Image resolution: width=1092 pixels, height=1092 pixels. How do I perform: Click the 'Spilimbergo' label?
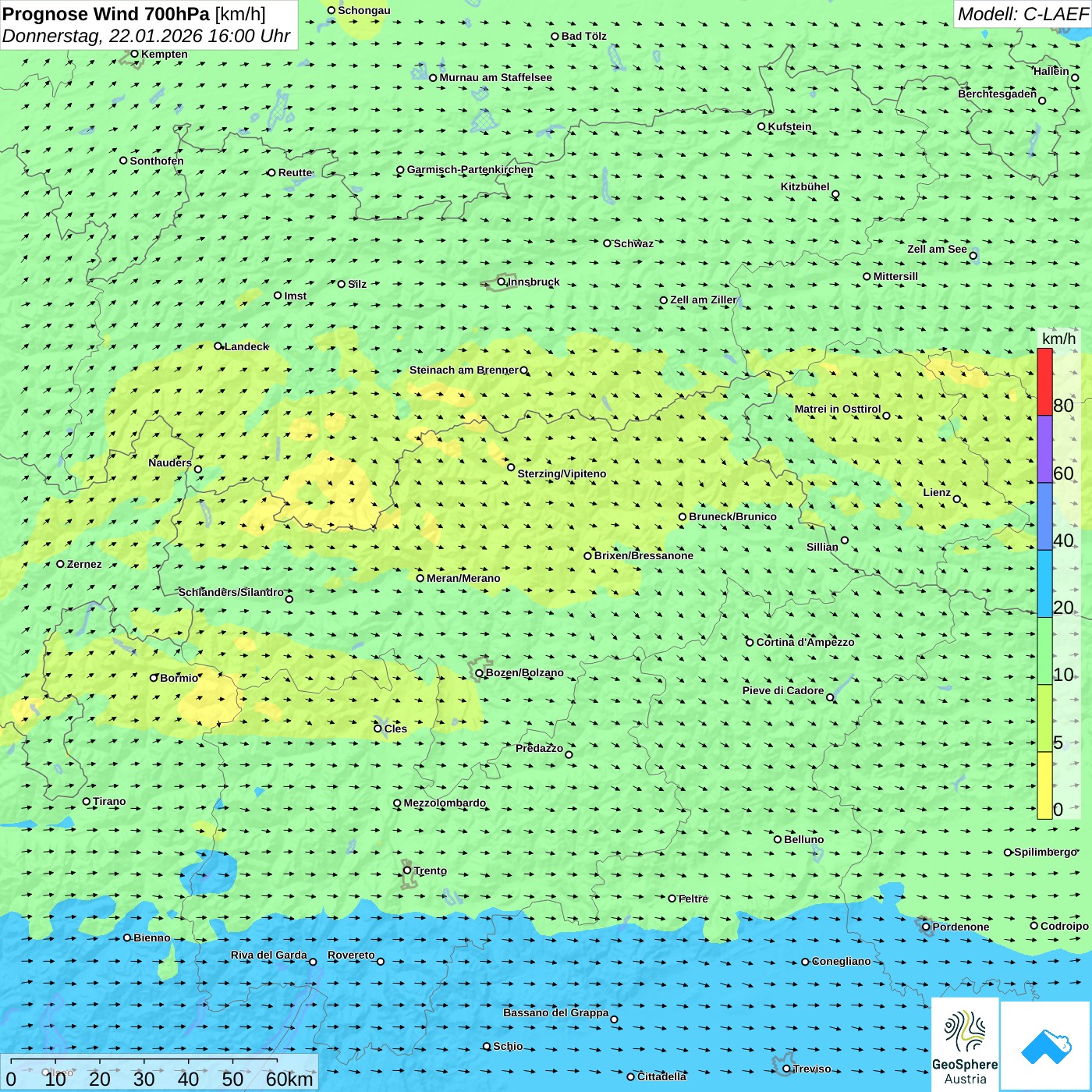click(x=1046, y=852)
